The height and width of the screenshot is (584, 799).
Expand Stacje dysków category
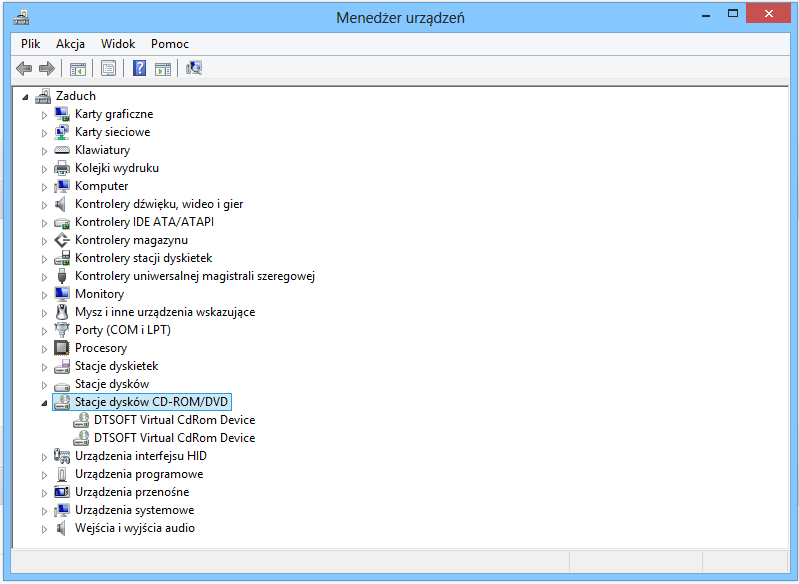pyautogui.click(x=44, y=385)
